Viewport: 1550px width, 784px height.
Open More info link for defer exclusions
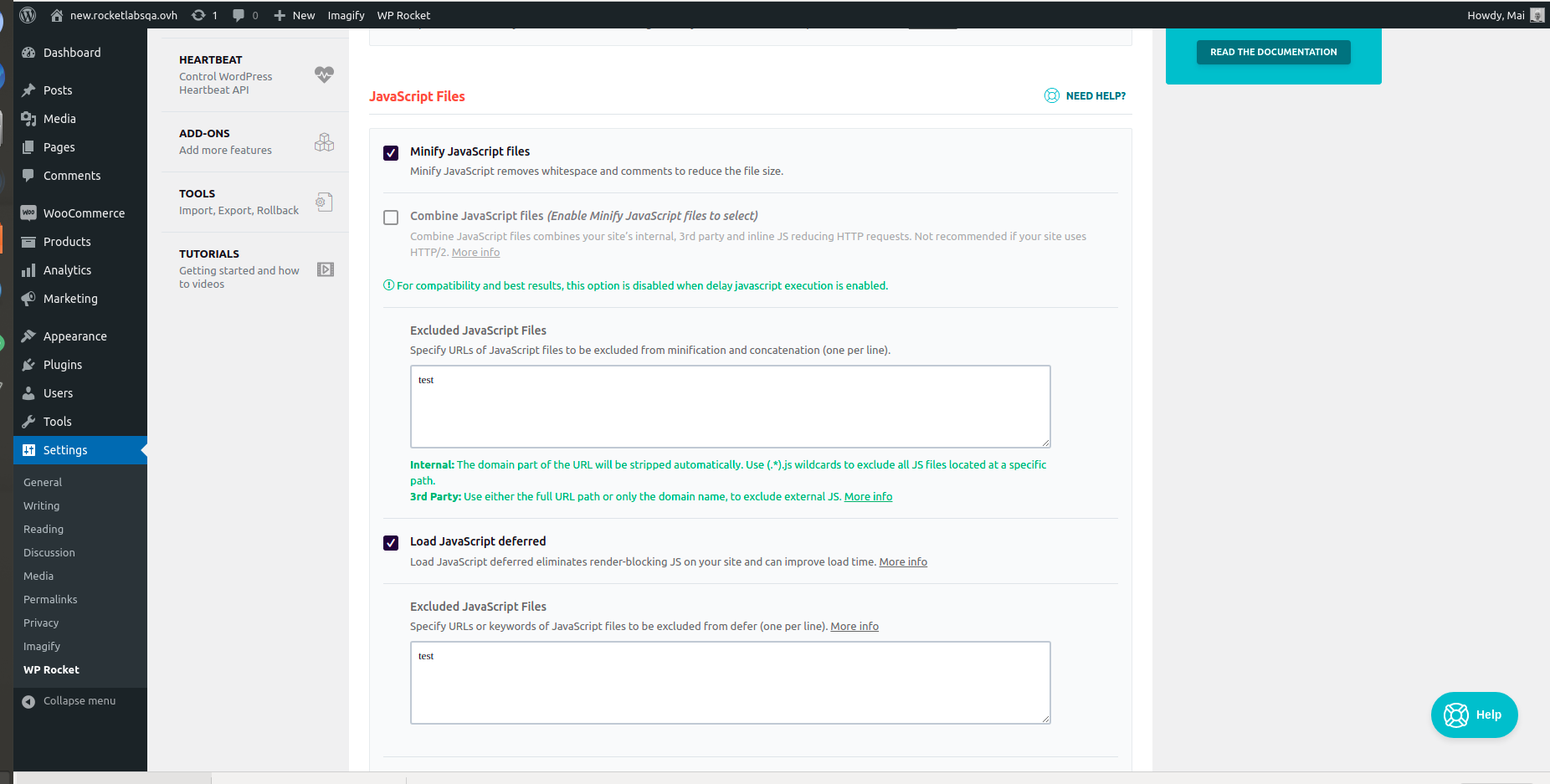point(855,627)
